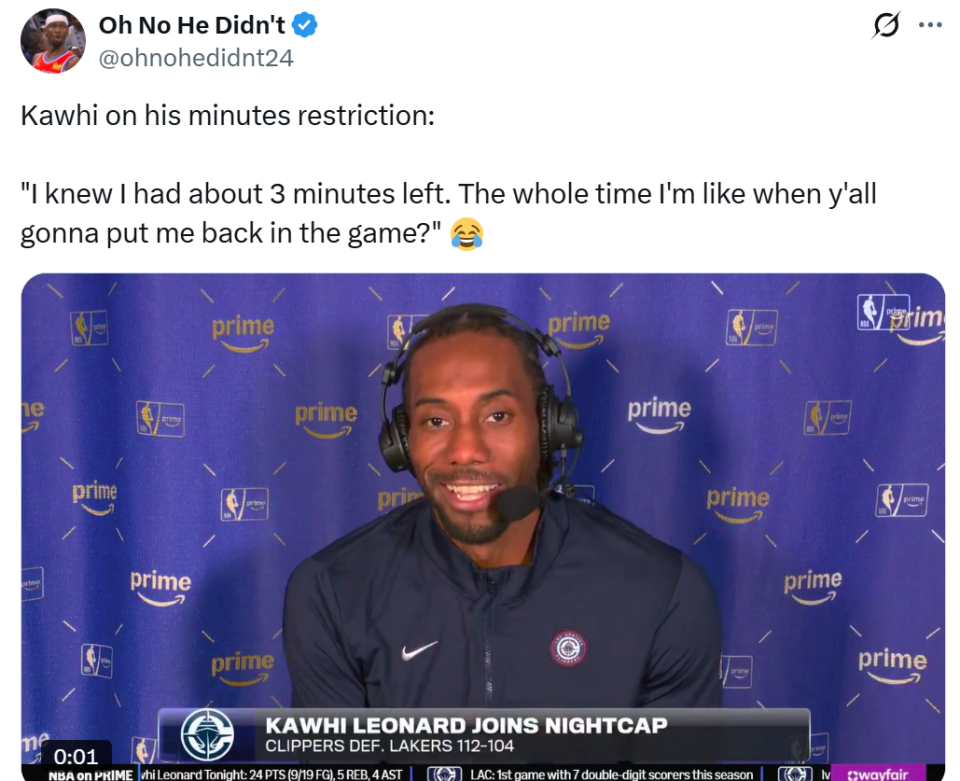960x781 pixels.
Task: Click the round Clippers badge on jacket
Action: (x=568, y=649)
